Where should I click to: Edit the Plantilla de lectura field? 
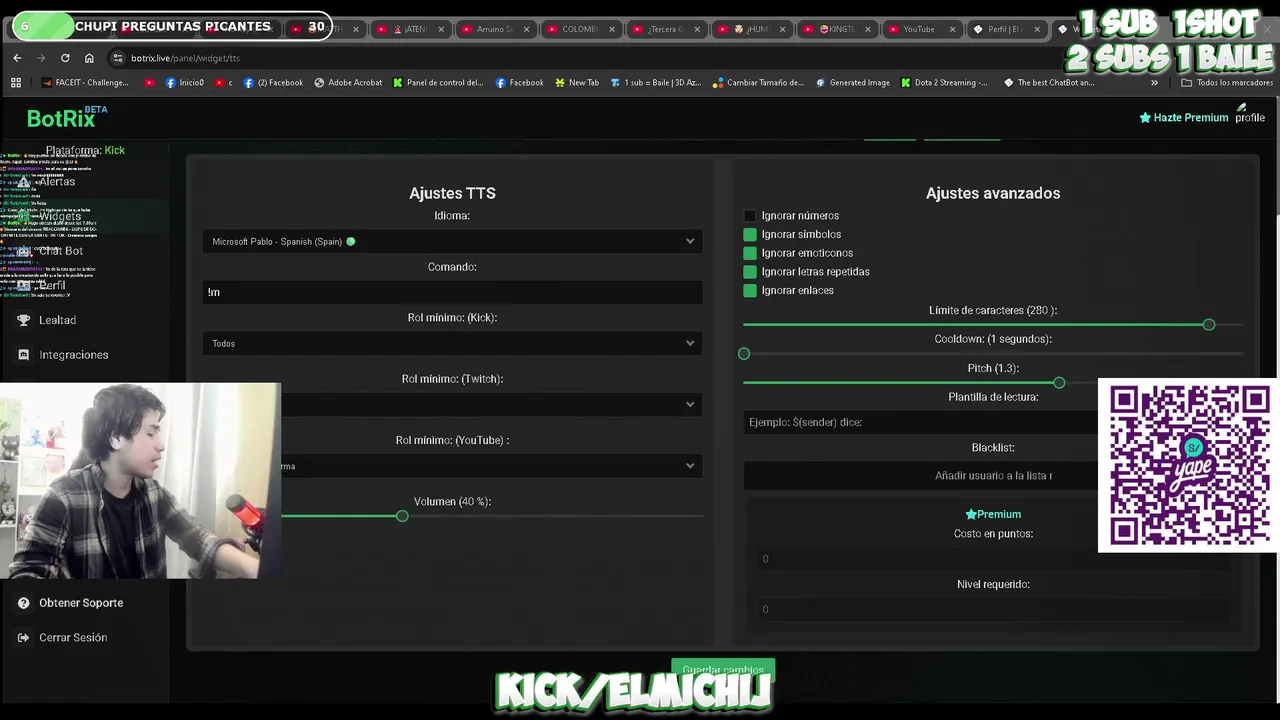[920, 422]
